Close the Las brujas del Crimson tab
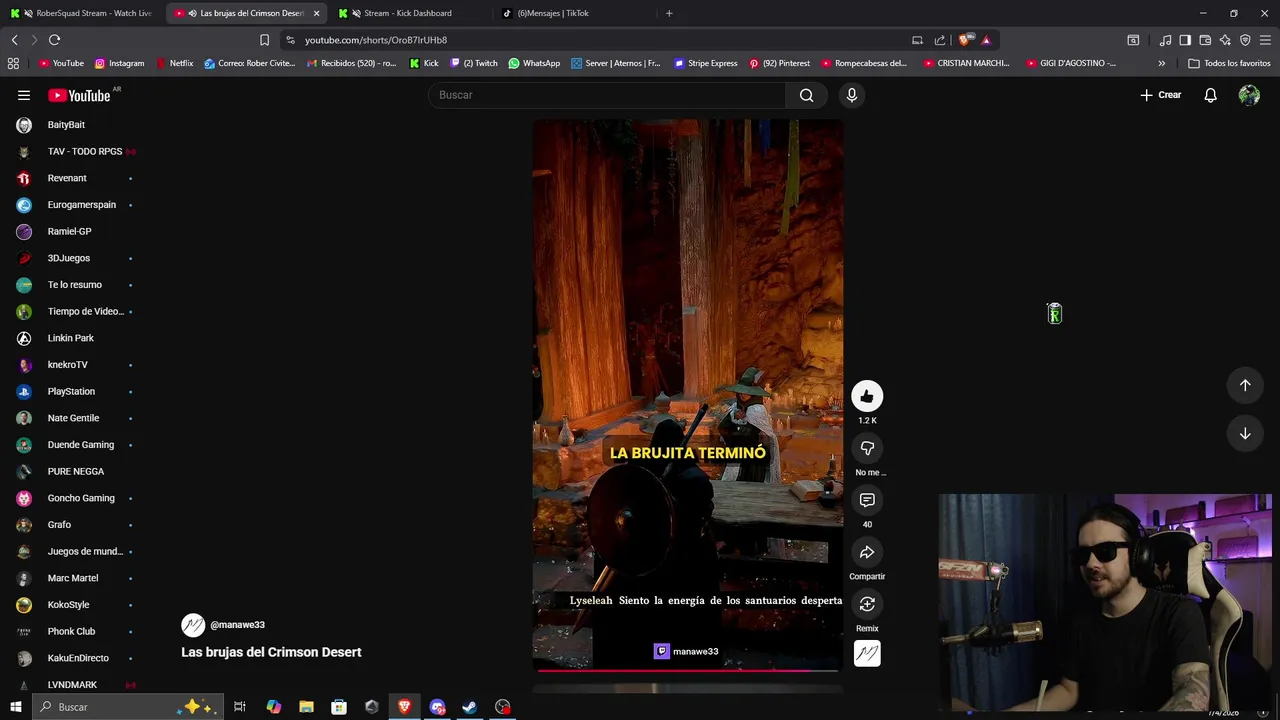This screenshot has width=1280, height=720. click(x=316, y=13)
